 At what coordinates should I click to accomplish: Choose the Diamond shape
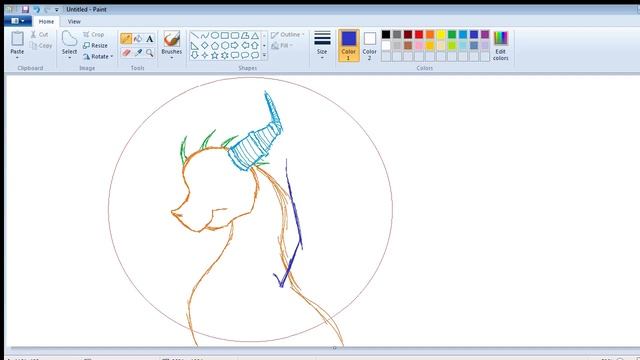[x=205, y=46]
